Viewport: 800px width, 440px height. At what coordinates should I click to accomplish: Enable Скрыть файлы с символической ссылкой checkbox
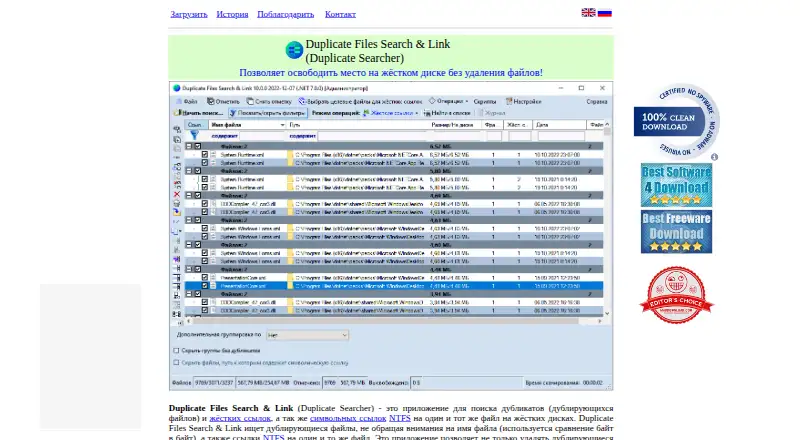[x=176, y=363]
